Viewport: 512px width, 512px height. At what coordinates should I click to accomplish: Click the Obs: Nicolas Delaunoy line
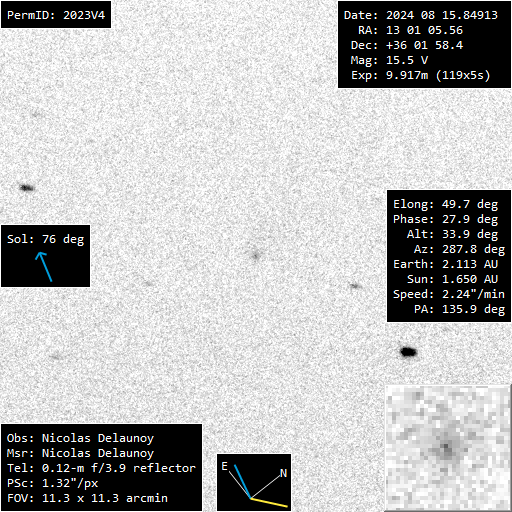point(80,438)
